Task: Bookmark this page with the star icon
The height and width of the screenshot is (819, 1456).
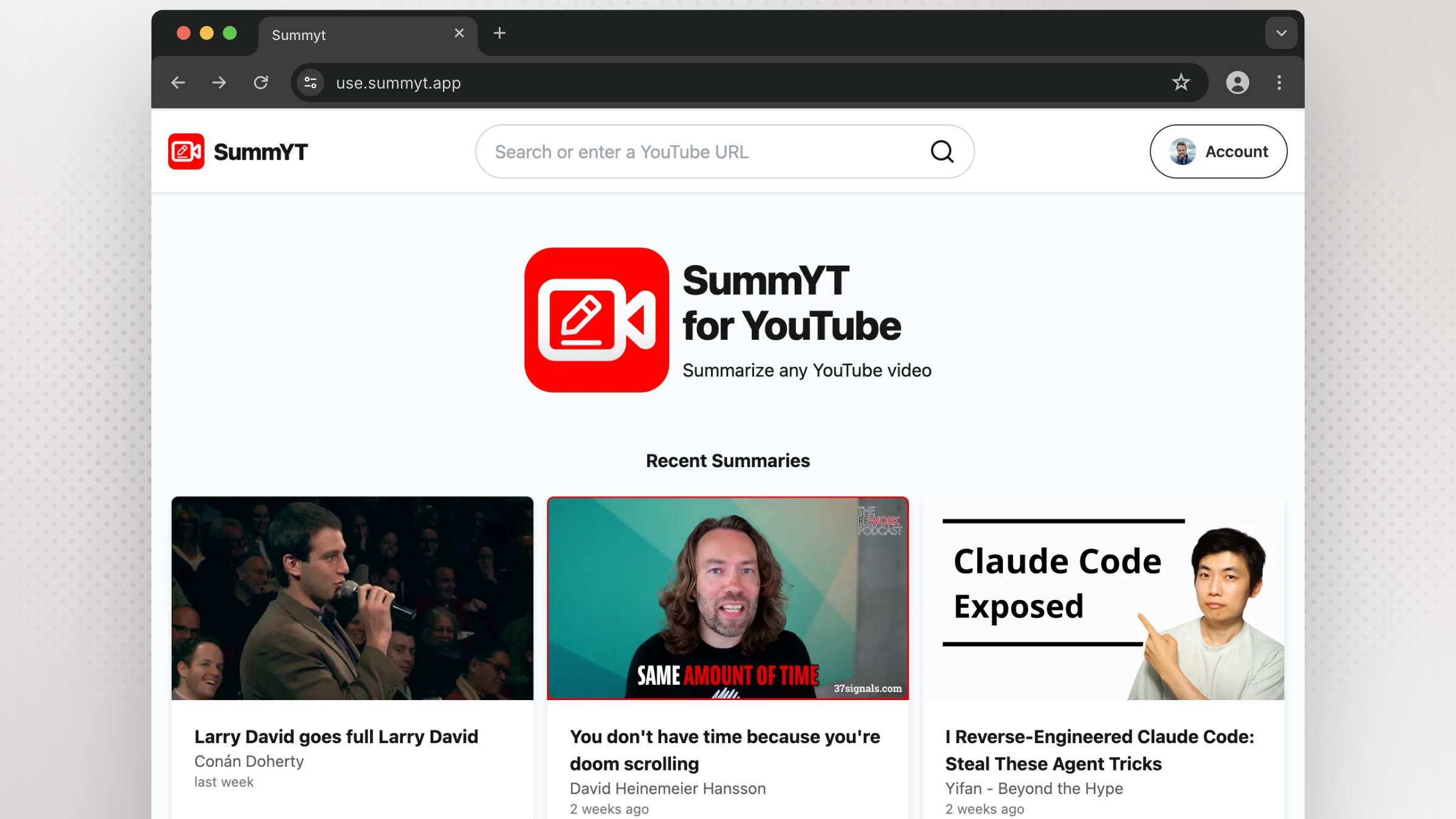Action: [1181, 83]
